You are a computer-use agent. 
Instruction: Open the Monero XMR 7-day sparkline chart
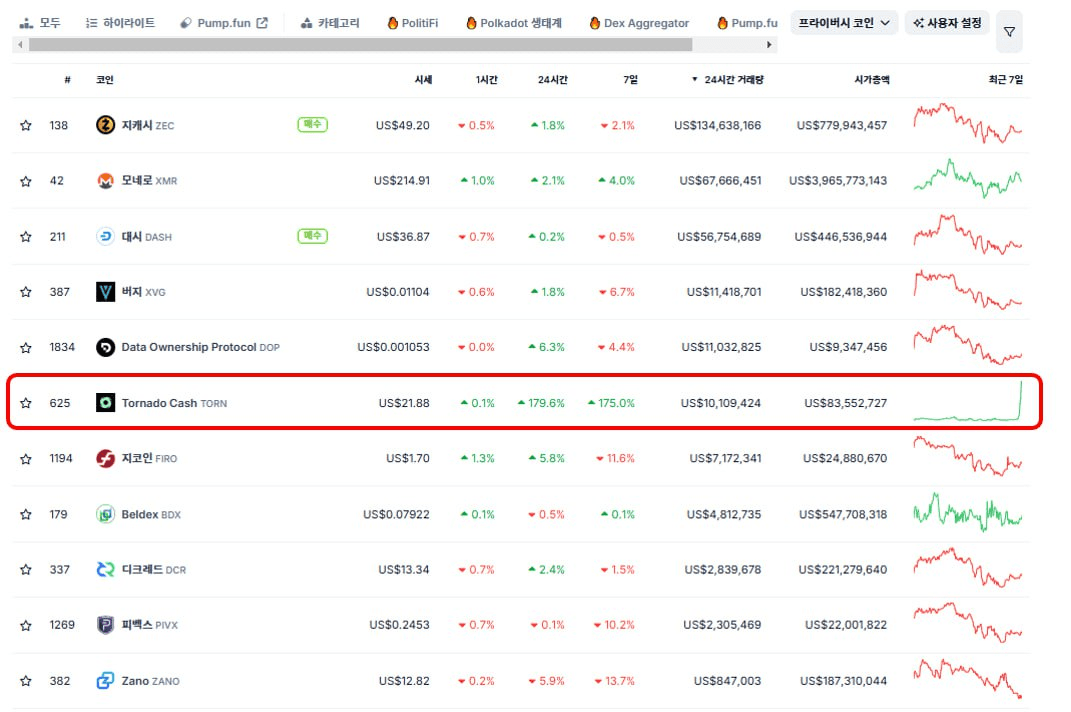point(968,178)
